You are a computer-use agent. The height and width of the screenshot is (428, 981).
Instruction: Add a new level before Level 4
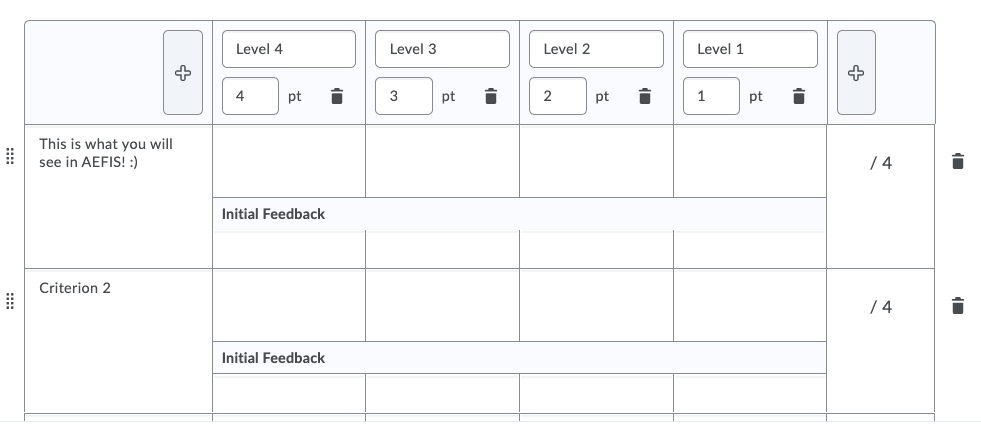pyautogui.click(x=183, y=72)
